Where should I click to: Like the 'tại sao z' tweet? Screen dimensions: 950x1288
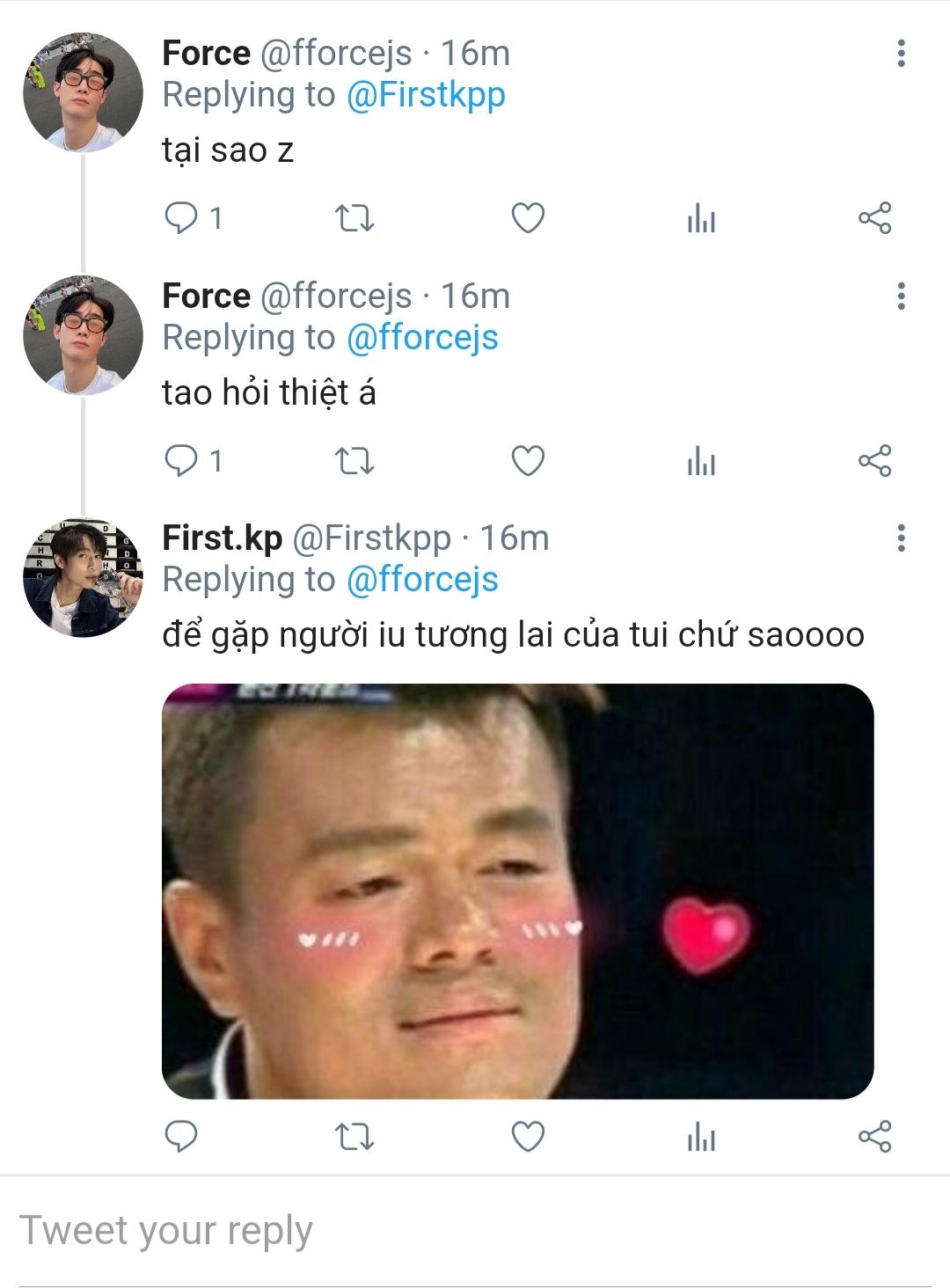pyautogui.click(x=528, y=217)
